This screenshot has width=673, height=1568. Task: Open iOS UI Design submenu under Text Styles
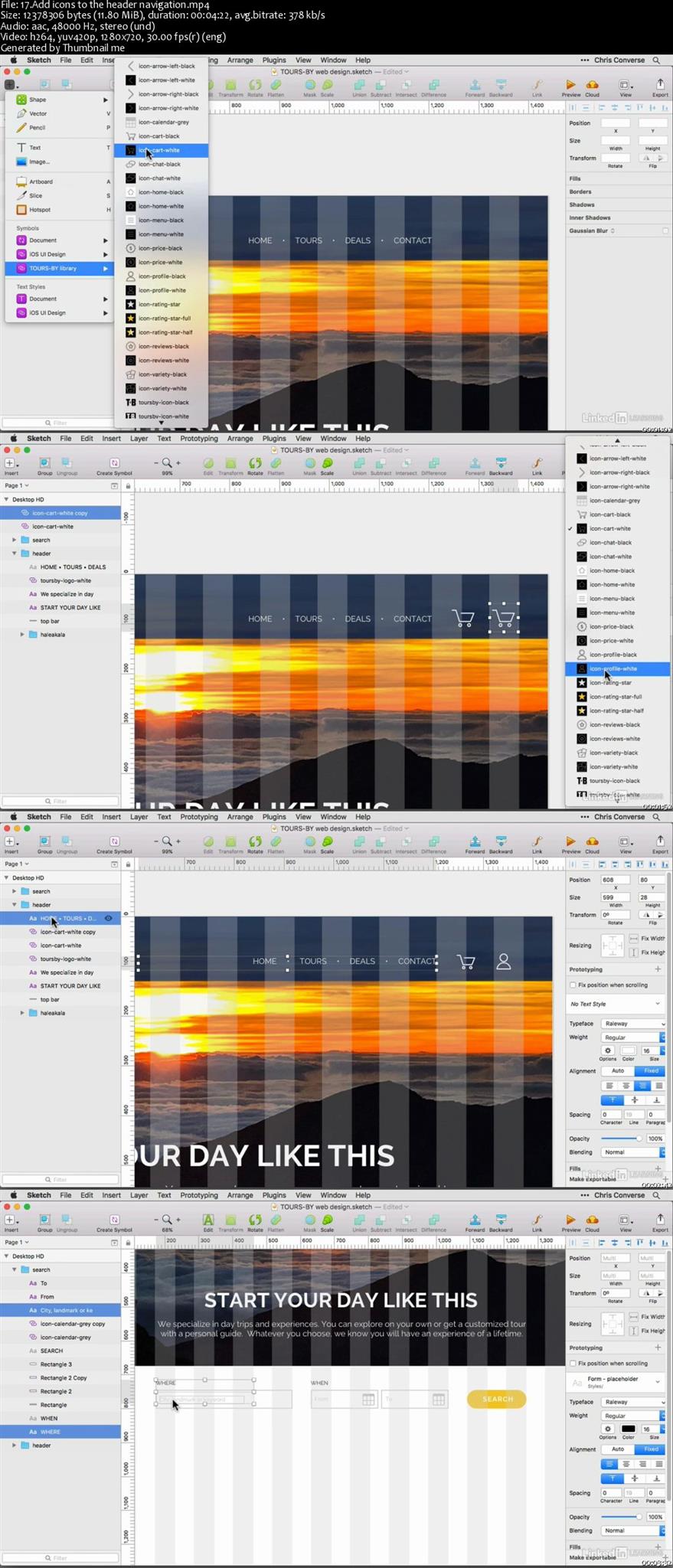pyautogui.click(x=60, y=312)
